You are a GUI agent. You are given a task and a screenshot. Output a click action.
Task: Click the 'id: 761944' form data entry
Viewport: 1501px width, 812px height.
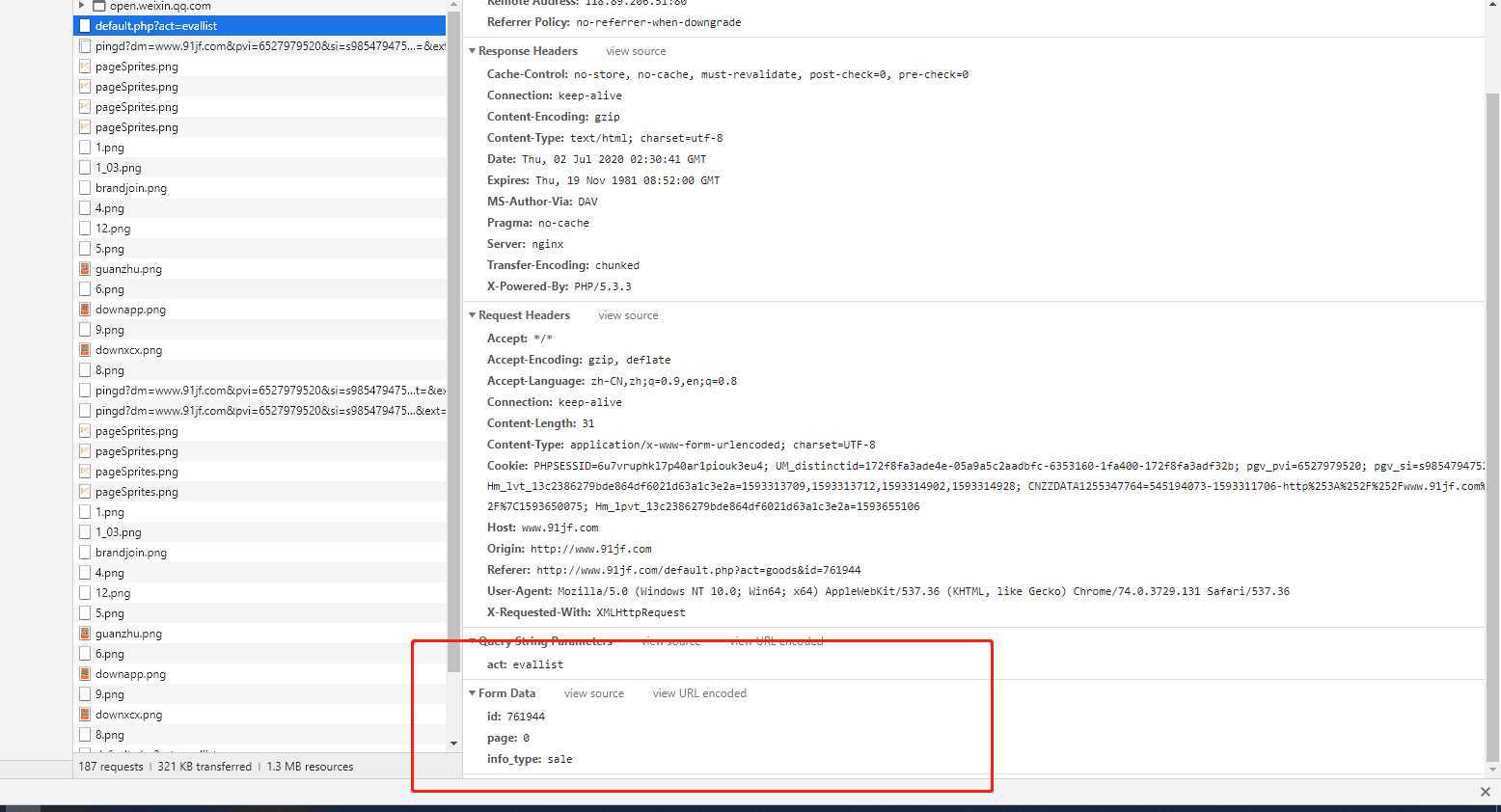pos(516,717)
